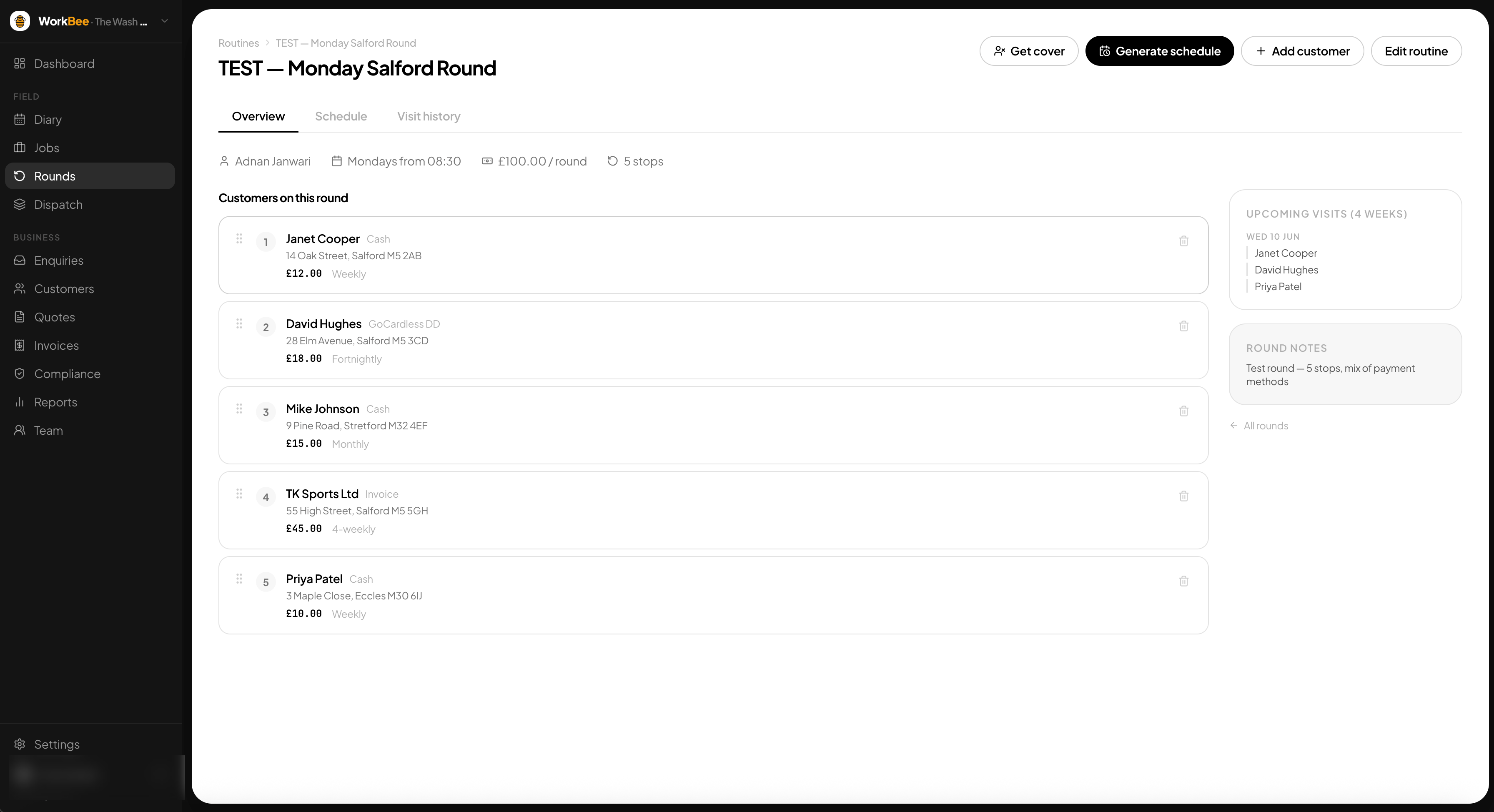Grab the drag handle for David Hughes
This screenshot has height=812, width=1494.
coord(239,323)
